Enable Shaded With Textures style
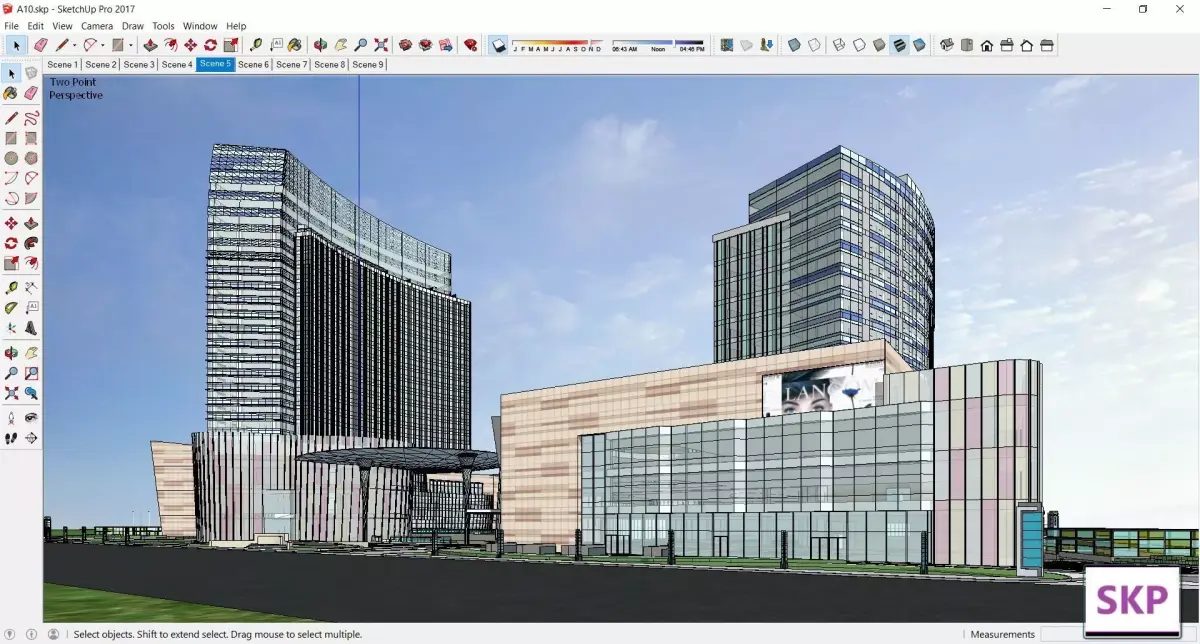The height and width of the screenshot is (644, 1200). [898, 45]
